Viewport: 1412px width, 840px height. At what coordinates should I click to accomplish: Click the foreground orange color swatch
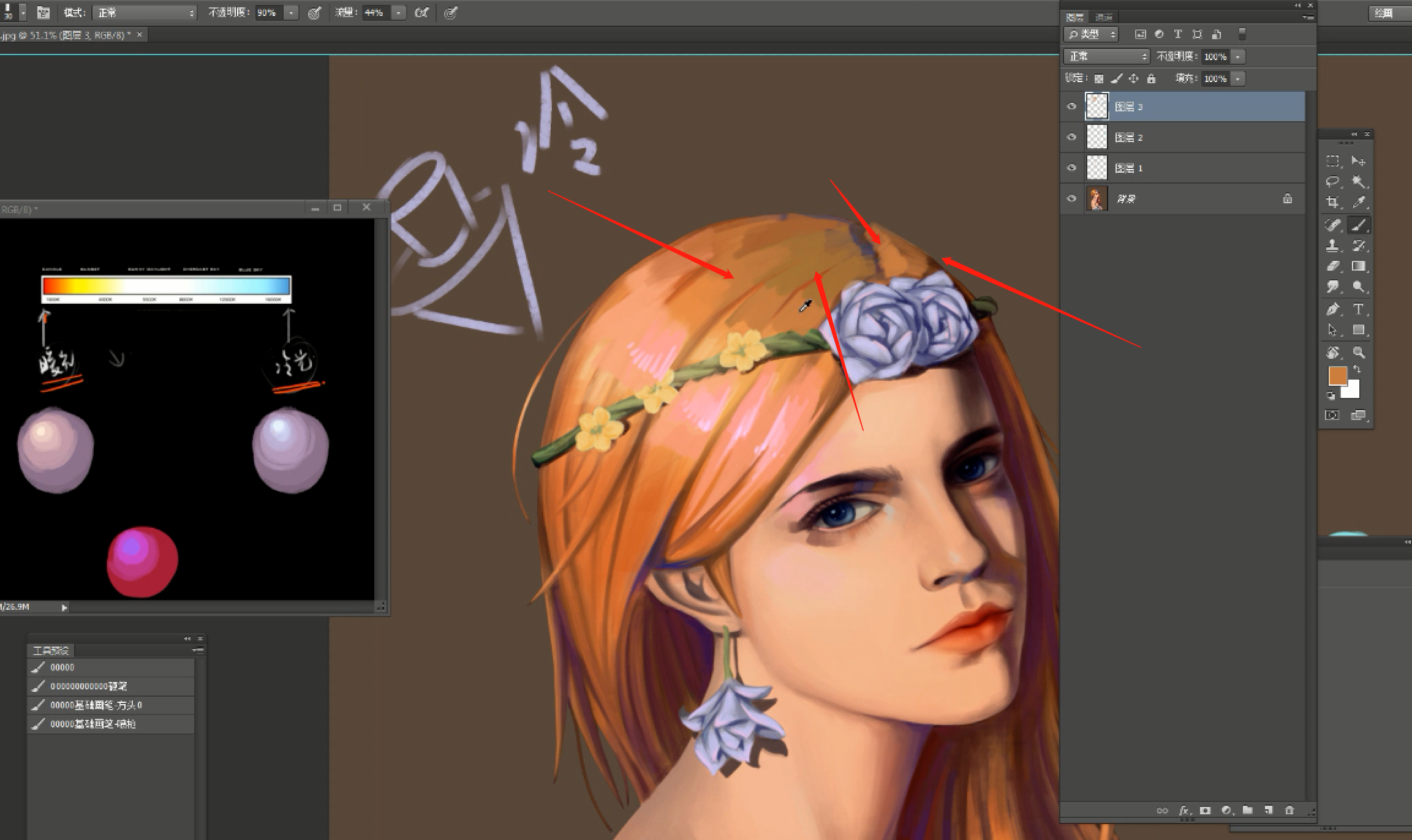coord(1337,375)
